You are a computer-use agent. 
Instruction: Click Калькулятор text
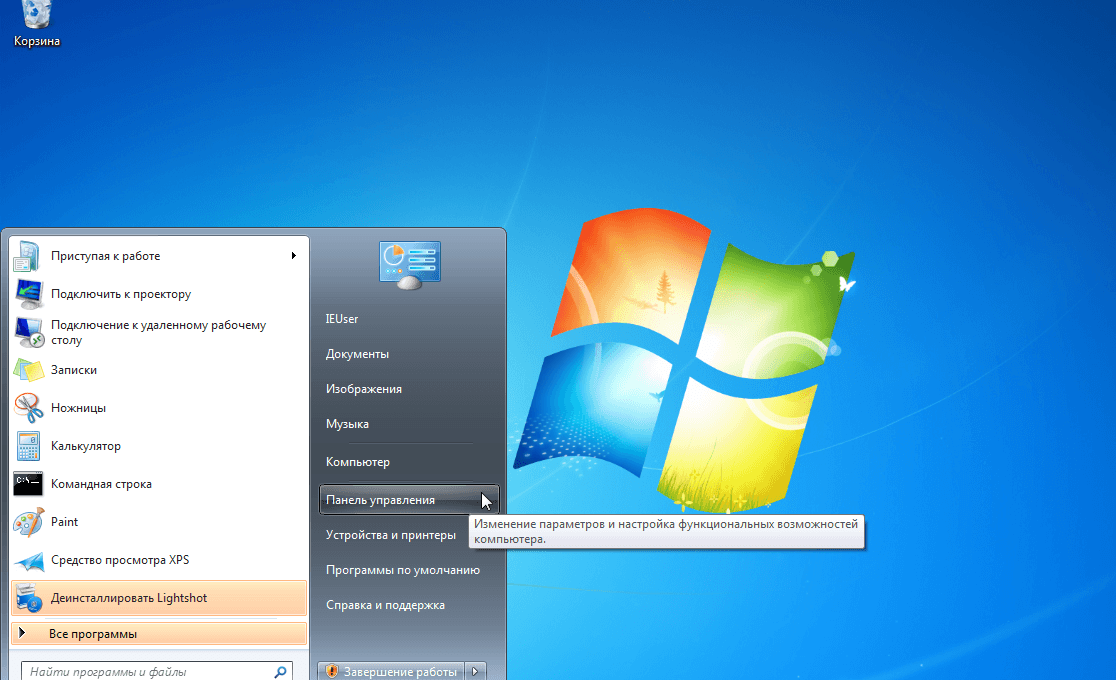click(x=85, y=446)
